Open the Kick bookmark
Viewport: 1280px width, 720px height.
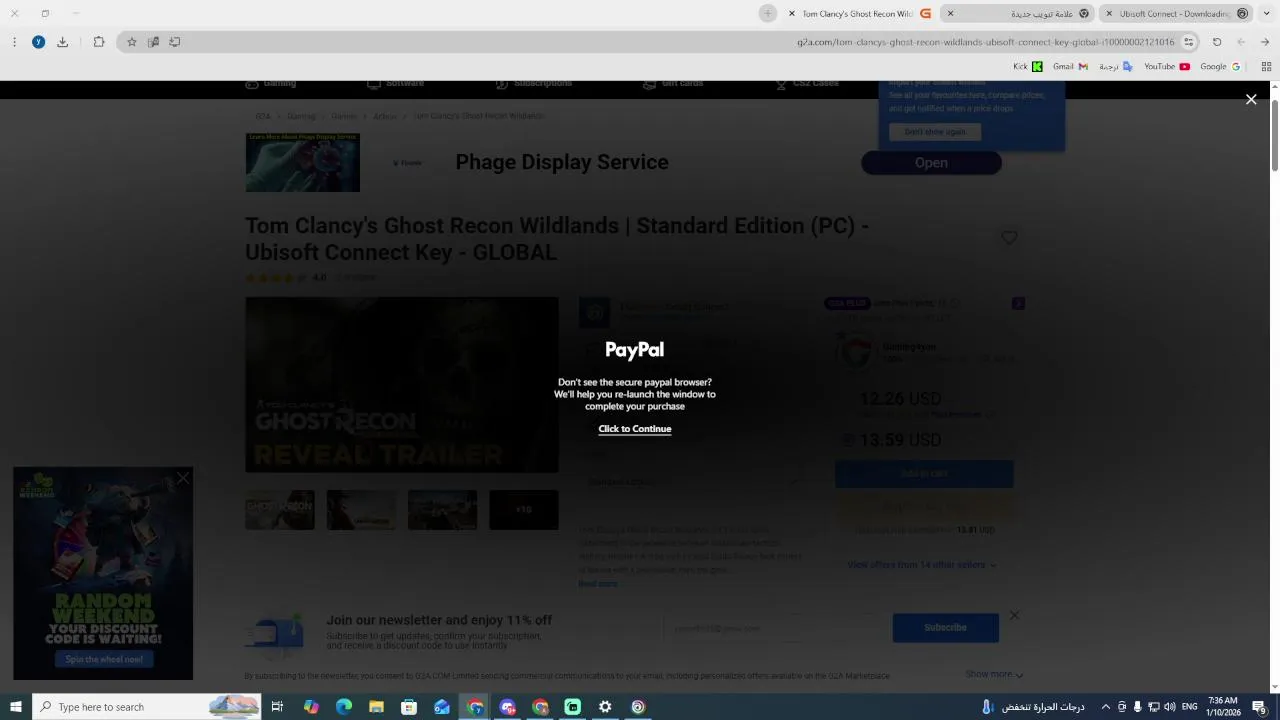pyautogui.click(x=1027, y=67)
